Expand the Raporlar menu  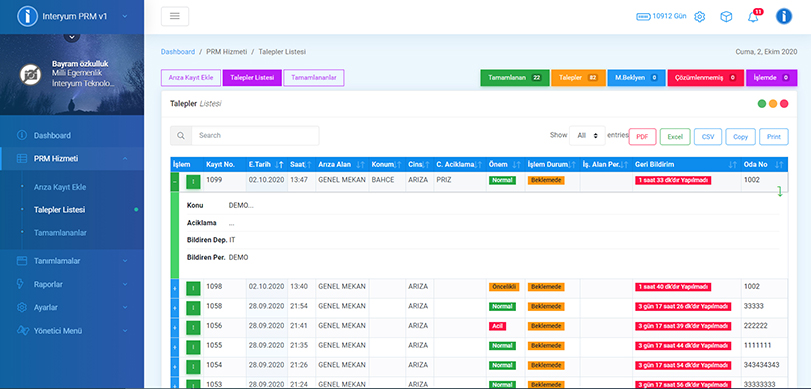coord(125,284)
